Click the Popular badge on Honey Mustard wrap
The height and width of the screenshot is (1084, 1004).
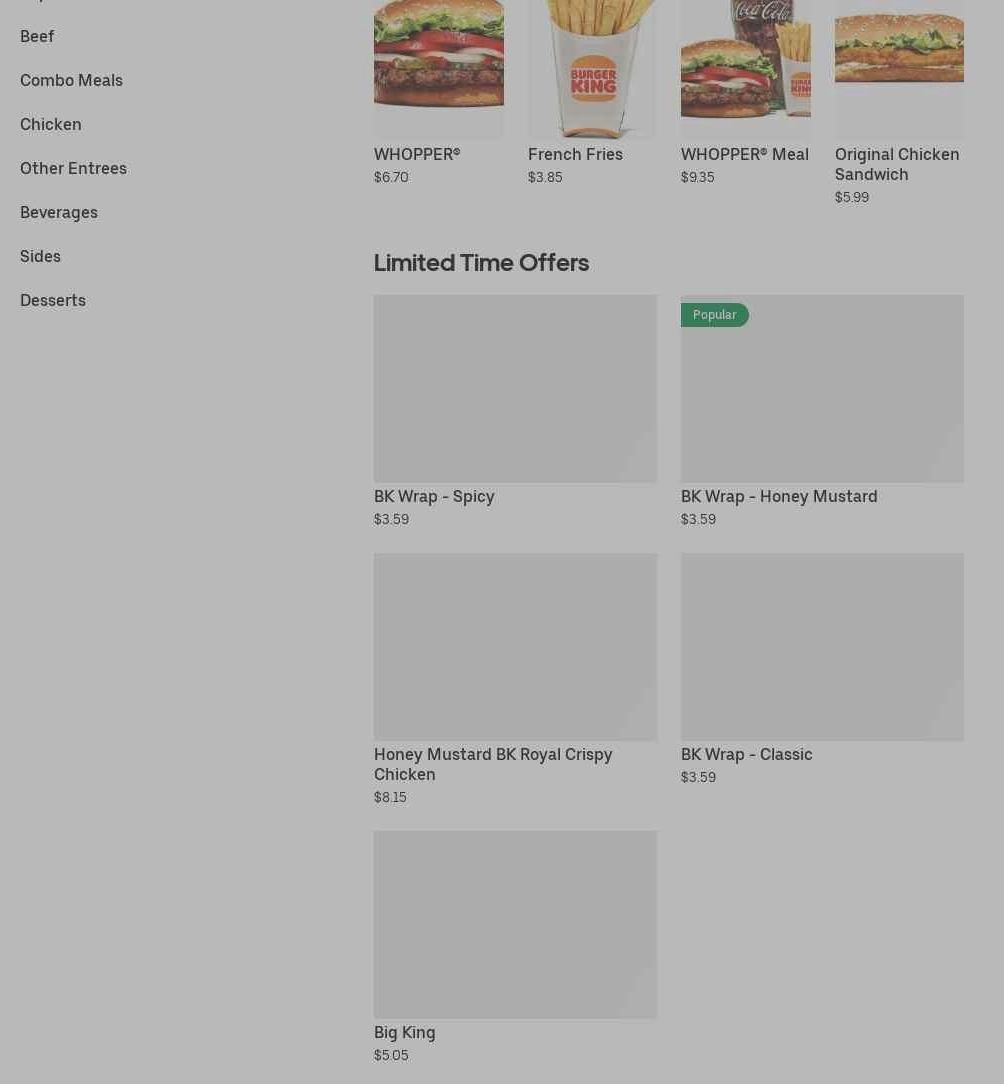714,315
